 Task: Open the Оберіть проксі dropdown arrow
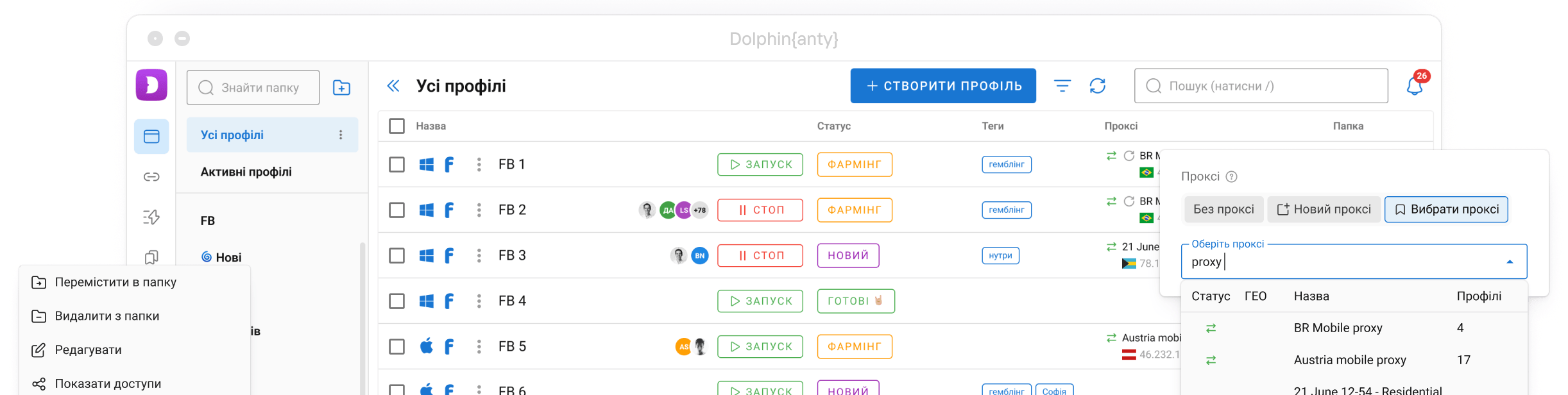pos(1510,262)
